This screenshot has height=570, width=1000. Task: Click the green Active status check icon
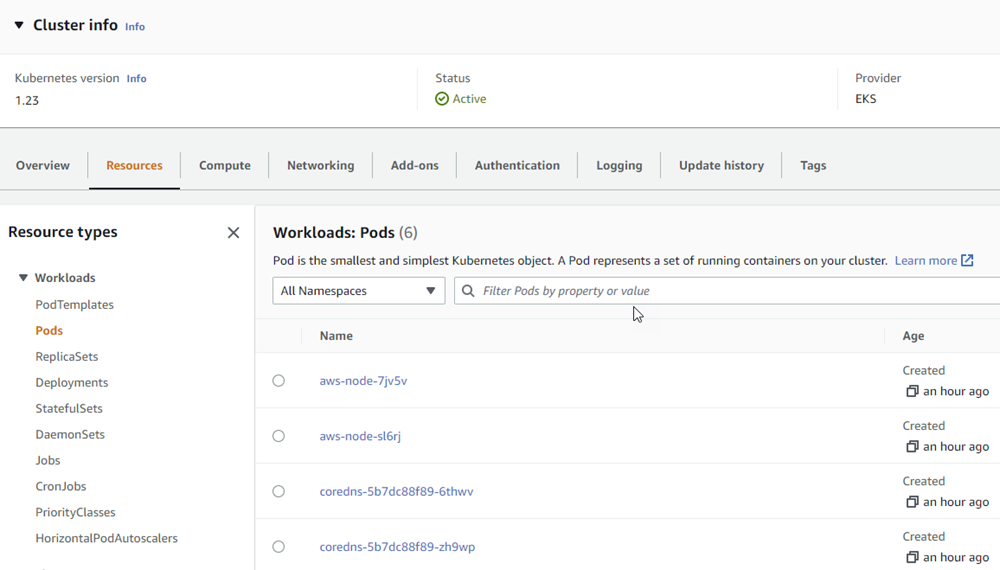click(x=442, y=99)
